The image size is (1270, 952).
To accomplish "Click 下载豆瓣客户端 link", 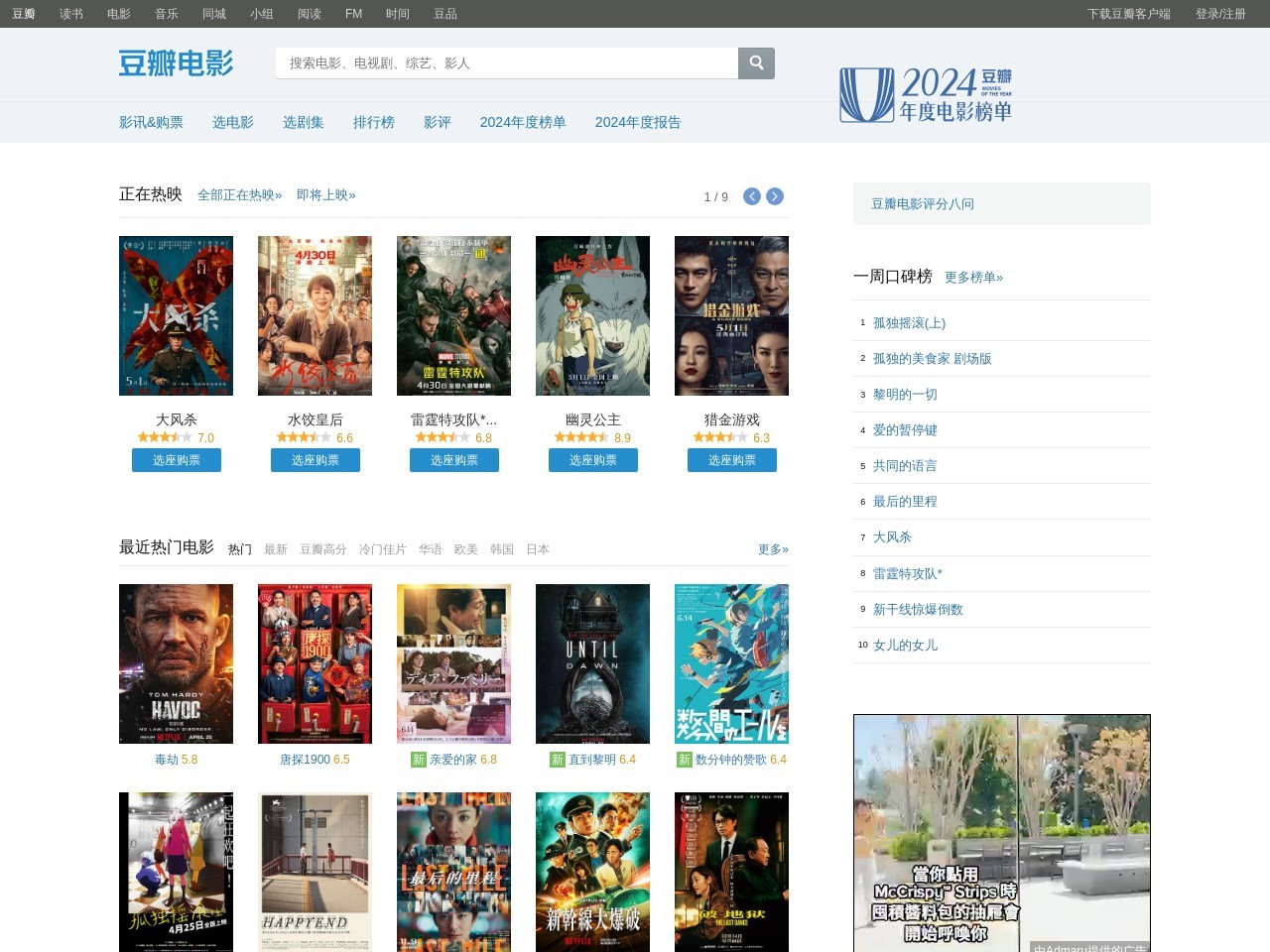I will pyautogui.click(x=1129, y=14).
